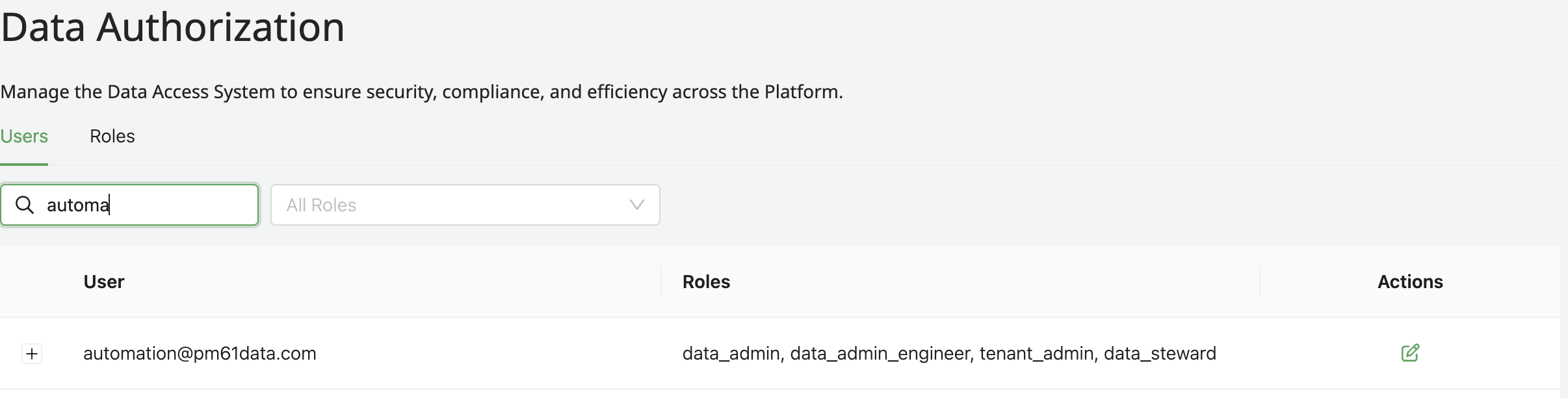Viewport: 1568px width, 398px height.
Task: Click the data_steward text in the roles cell
Action: tap(1160, 353)
